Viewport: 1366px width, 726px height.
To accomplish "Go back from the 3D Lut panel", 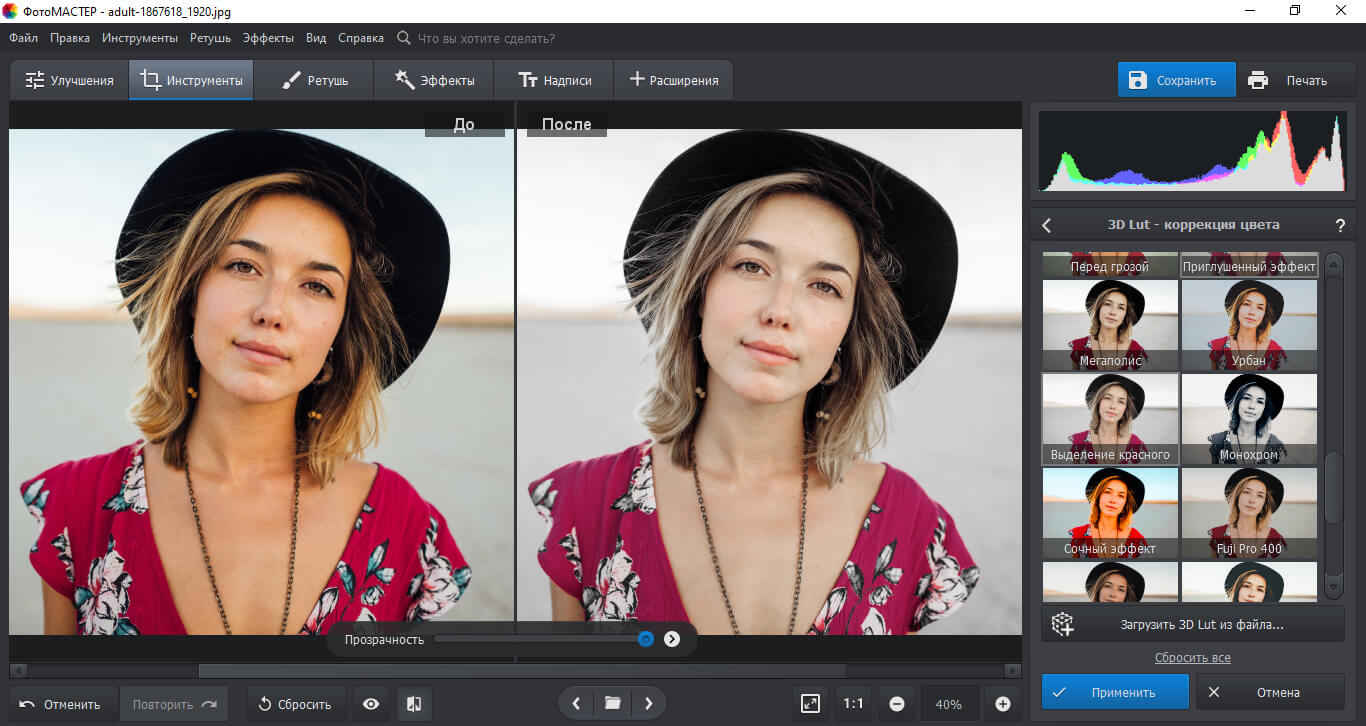I will click(x=1047, y=225).
